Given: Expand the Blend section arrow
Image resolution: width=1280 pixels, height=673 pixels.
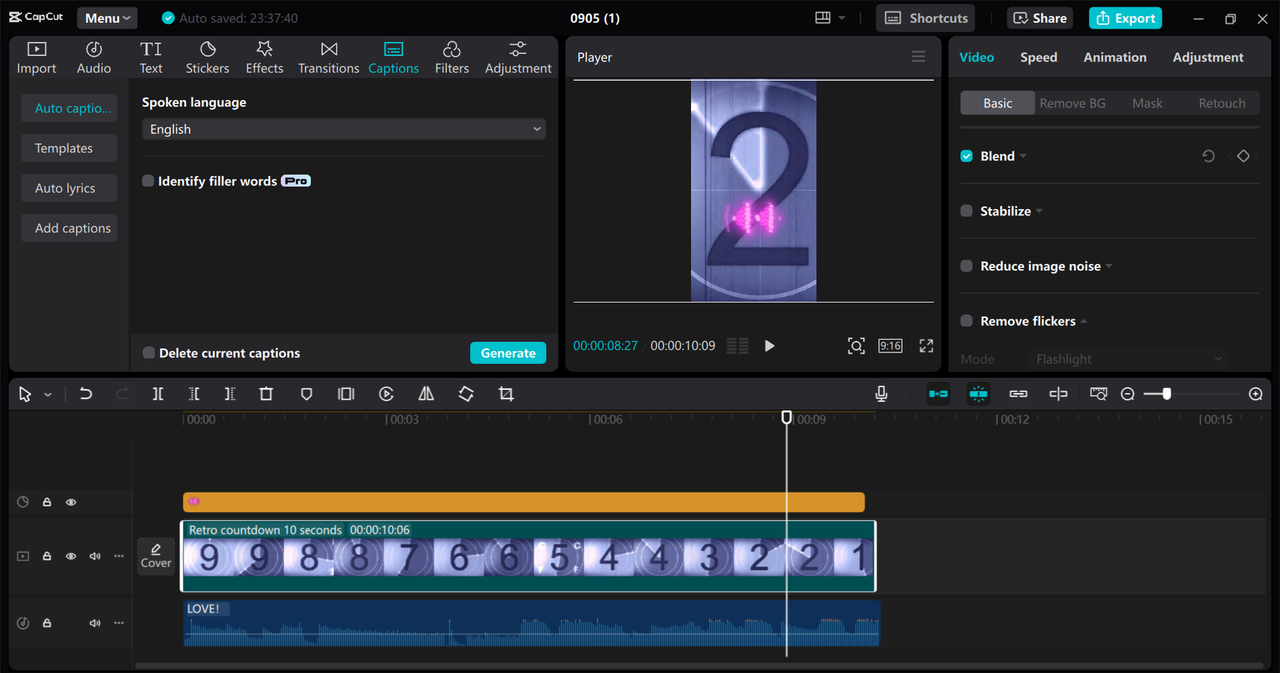Looking at the screenshot, I should (1023, 157).
